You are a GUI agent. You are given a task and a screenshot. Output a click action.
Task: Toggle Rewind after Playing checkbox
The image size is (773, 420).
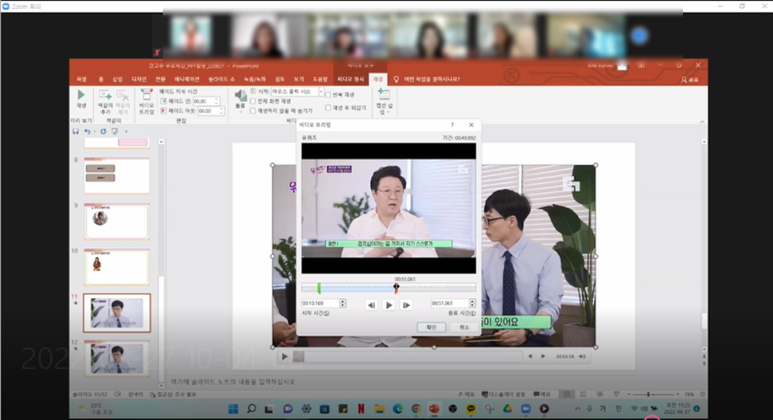[x=328, y=107]
